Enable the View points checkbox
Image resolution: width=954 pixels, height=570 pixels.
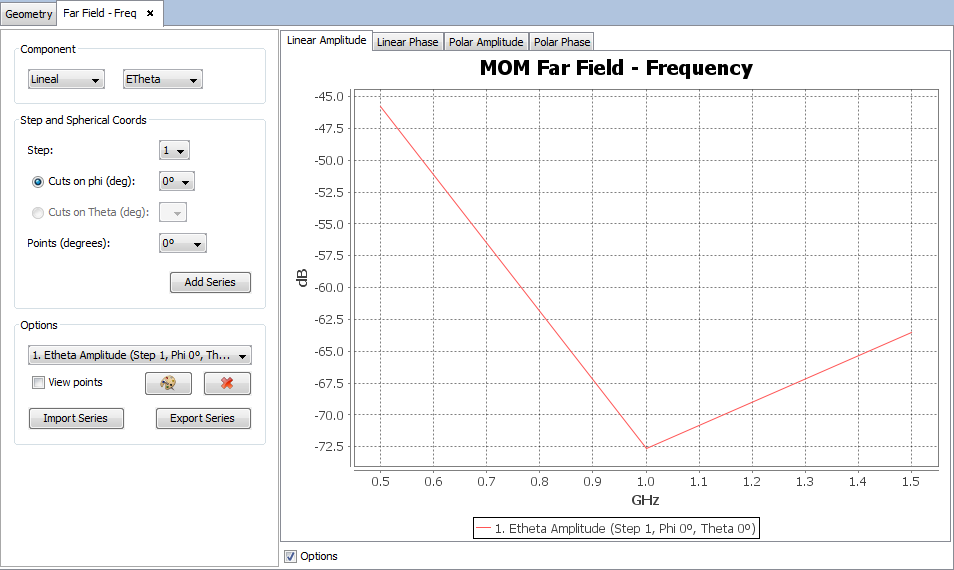[39, 382]
